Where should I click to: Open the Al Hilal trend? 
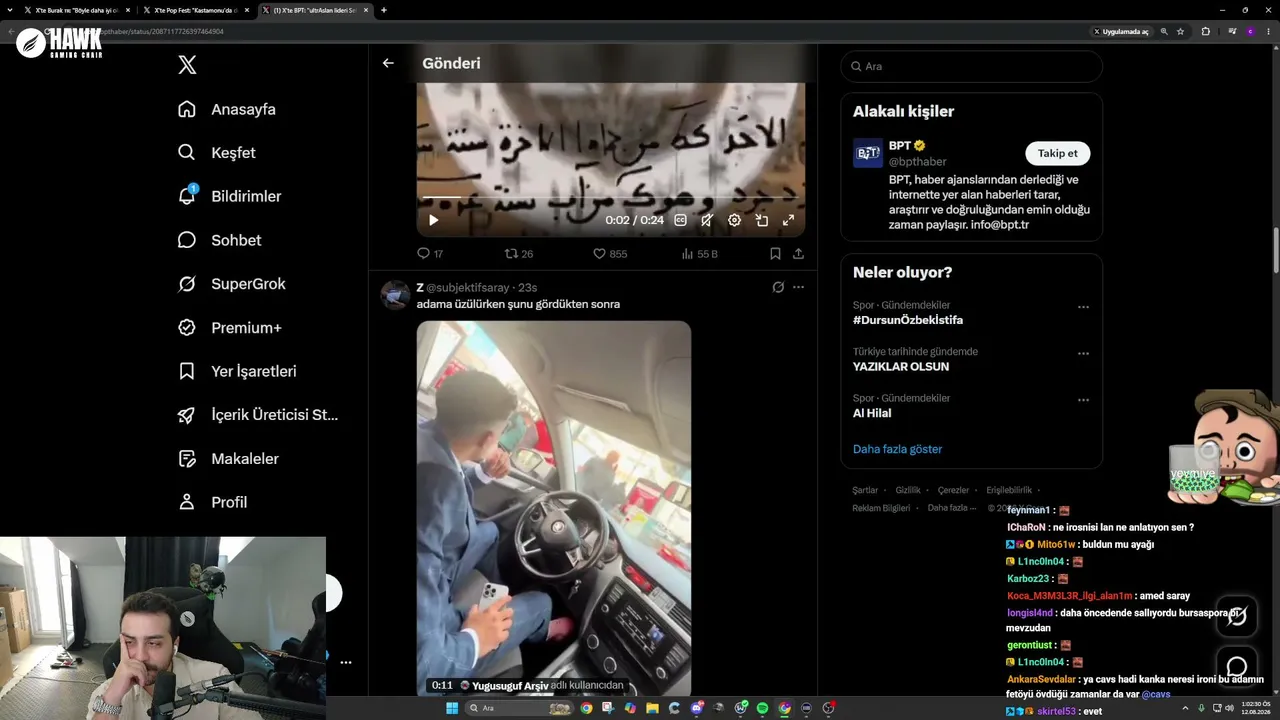(x=872, y=413)
